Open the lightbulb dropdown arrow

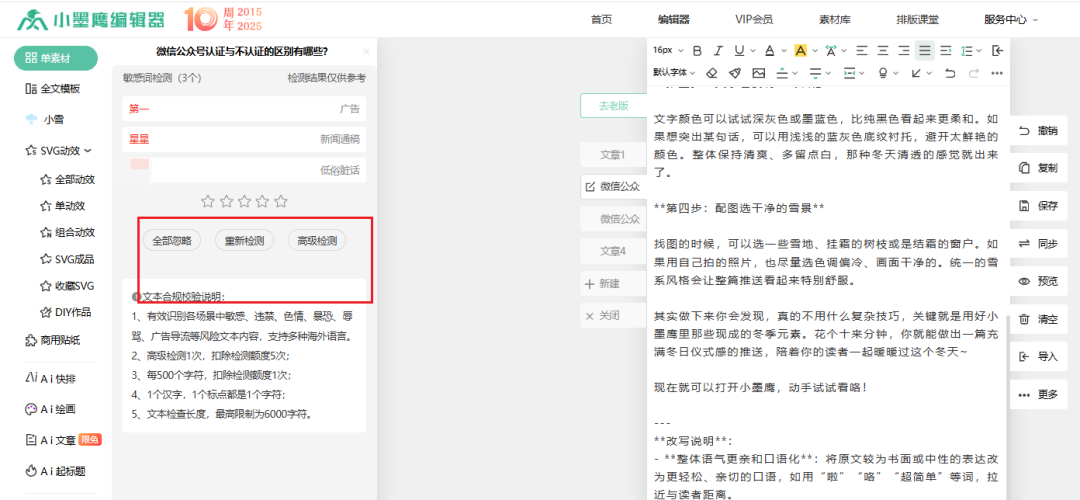897,72
